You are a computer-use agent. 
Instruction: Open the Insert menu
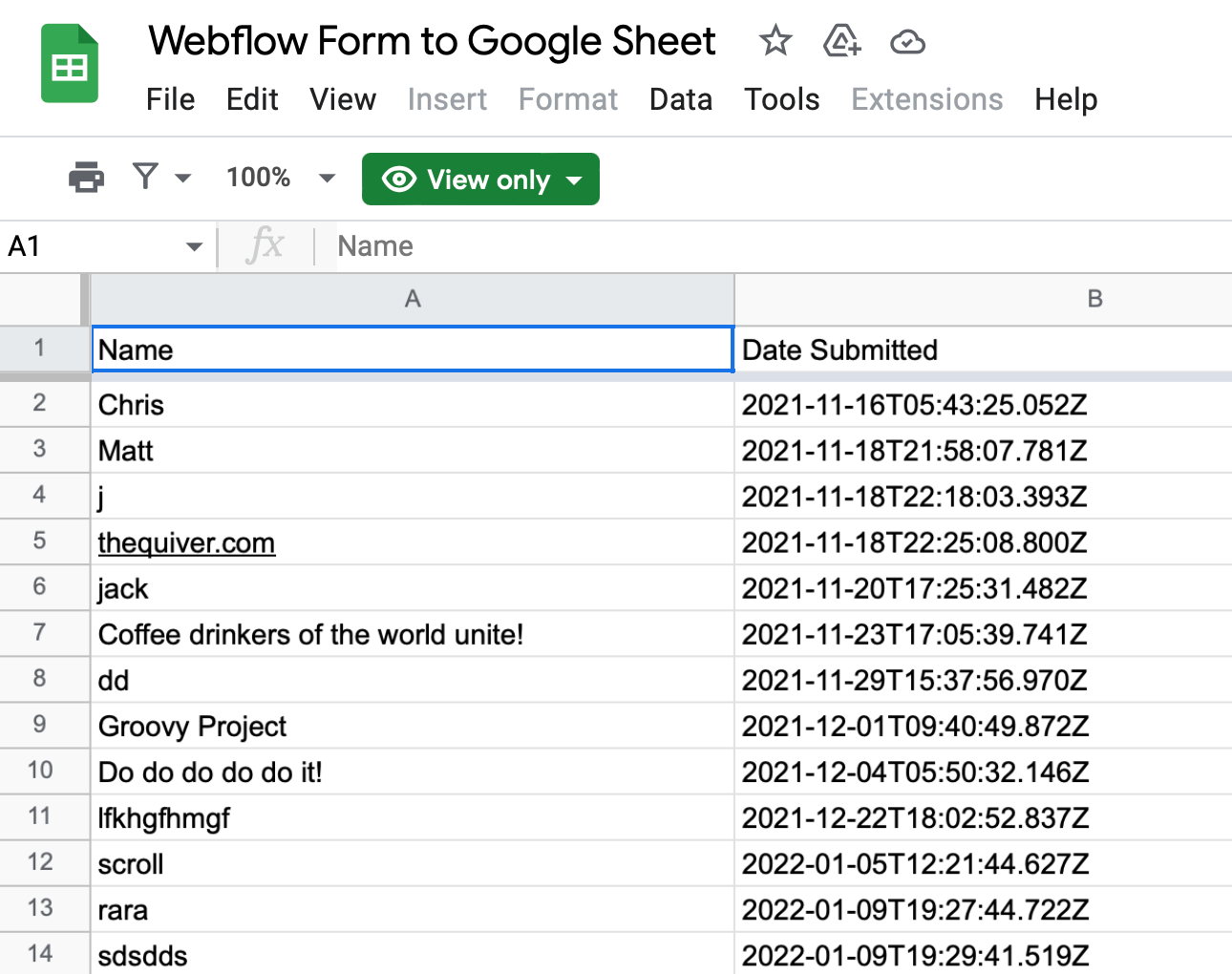[447, 99]
